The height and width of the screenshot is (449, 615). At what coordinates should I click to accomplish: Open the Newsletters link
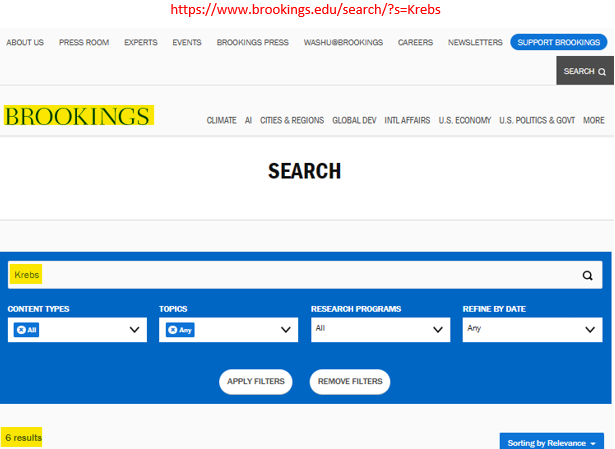(x=475, y=42)
